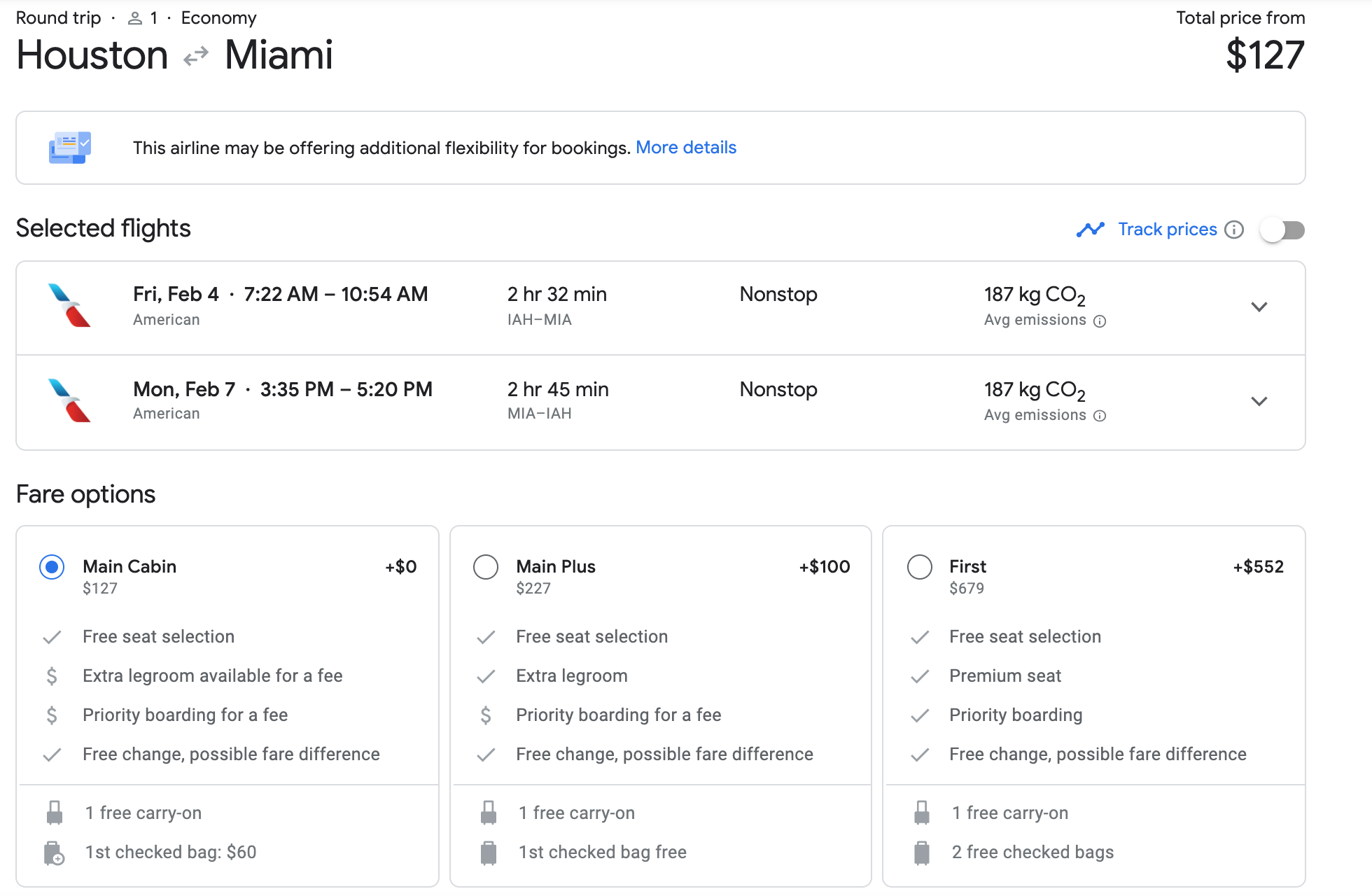Click the Track prices text link
Viewport: 1372px width, 896px height.
pyautogui.click(x=1167, y=230)
